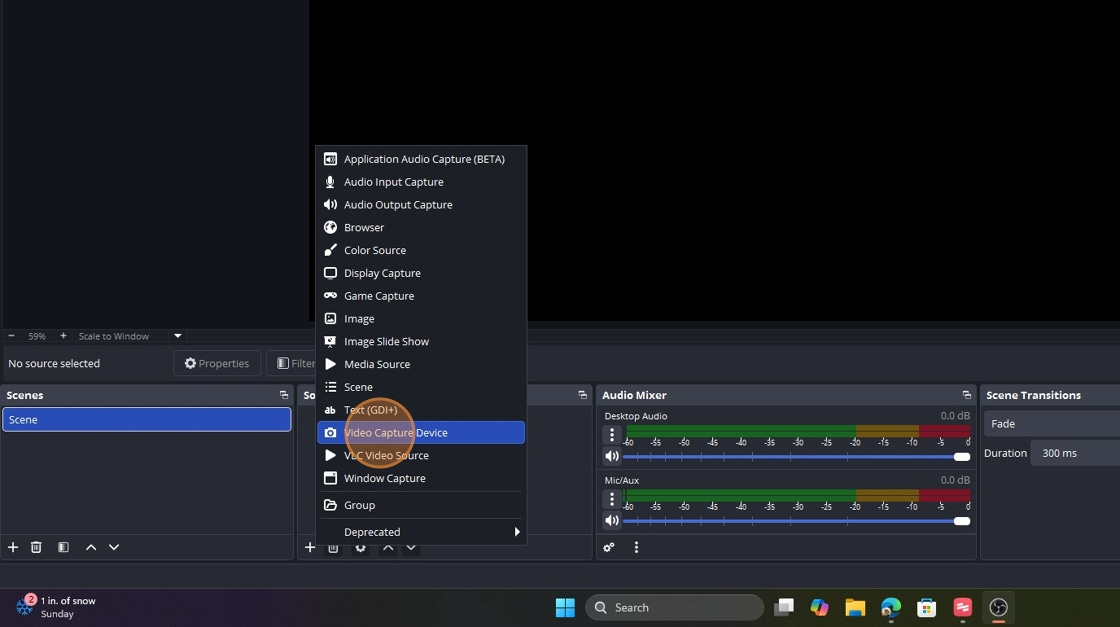Open advanced audio properties gears icon

(x=609, y=548)
